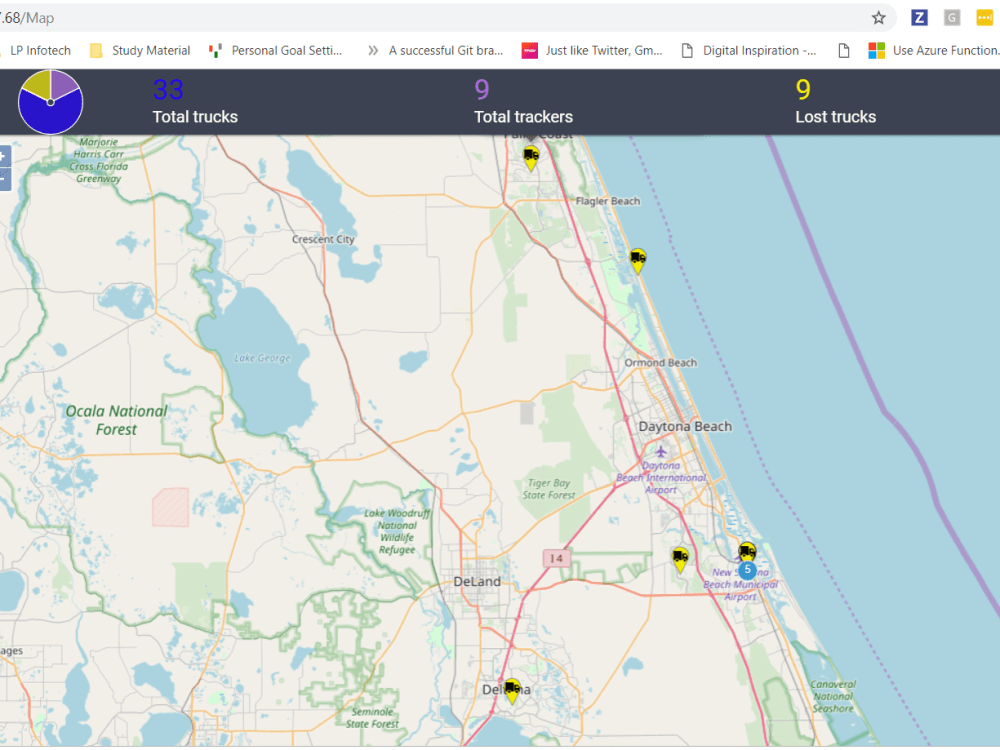Click the I4 highway shield

556,559
